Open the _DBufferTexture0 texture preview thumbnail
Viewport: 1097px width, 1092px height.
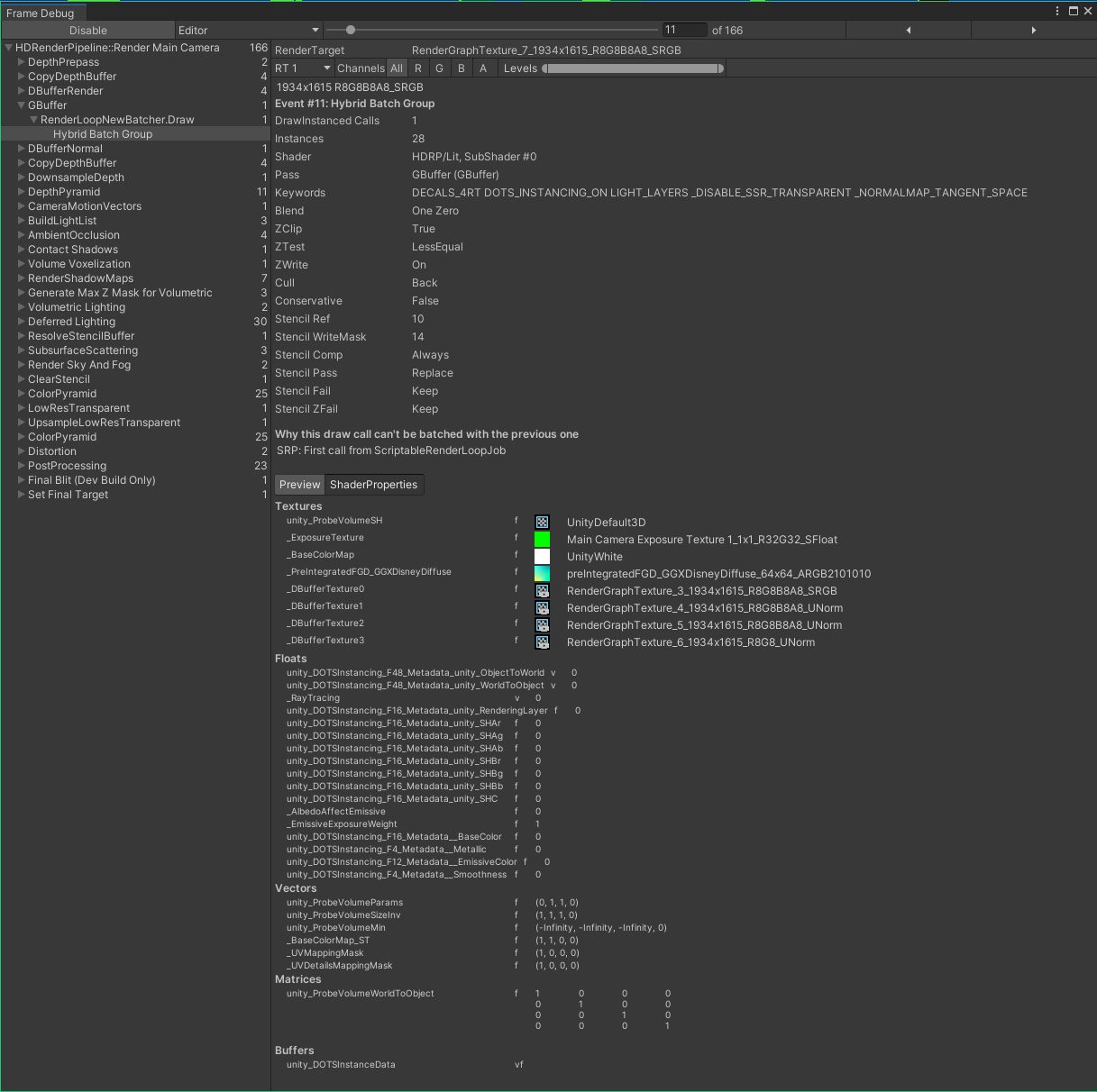[x=542, y=590]
